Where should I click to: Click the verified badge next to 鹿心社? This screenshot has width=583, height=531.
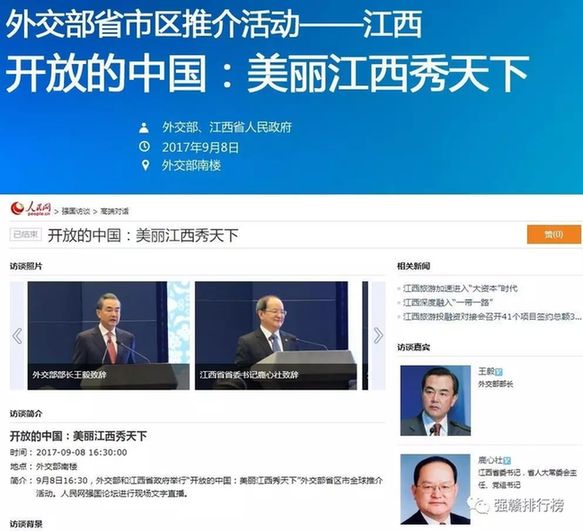coord(507,461)
